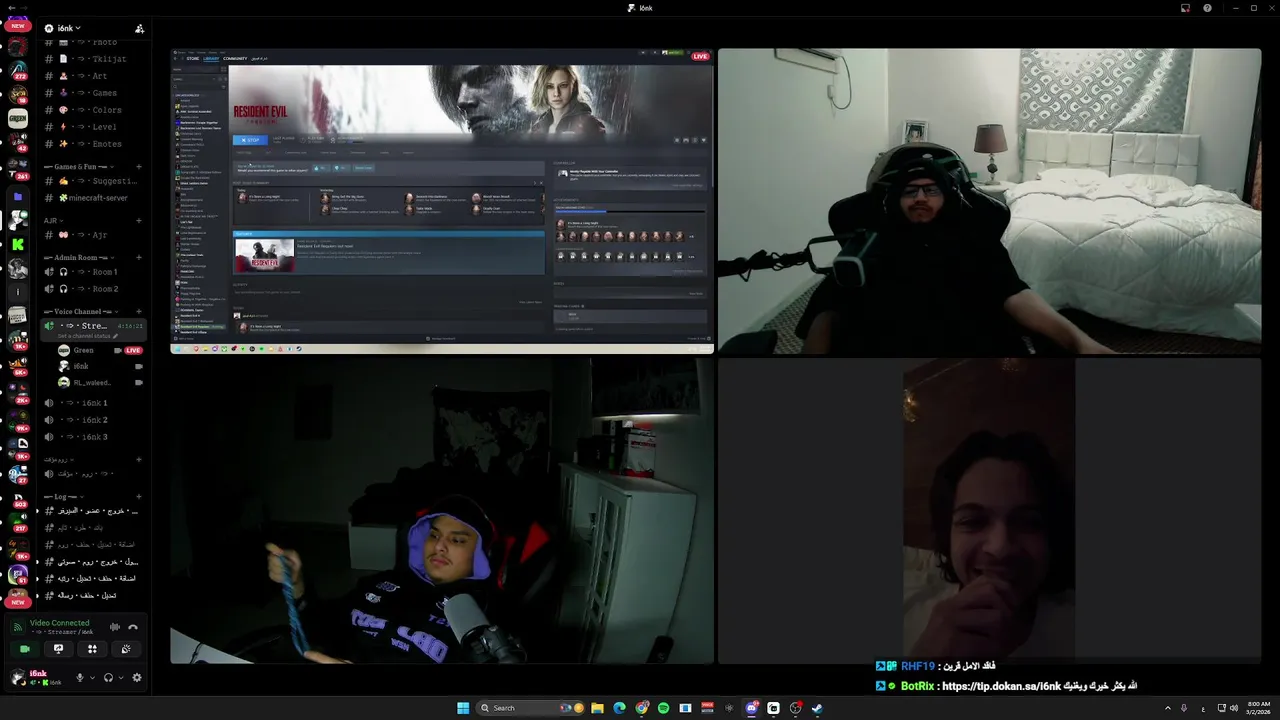The height and width of the screenshot is (720, 1280).
Task: Add a channel to Log category
Action: point(139,496)
